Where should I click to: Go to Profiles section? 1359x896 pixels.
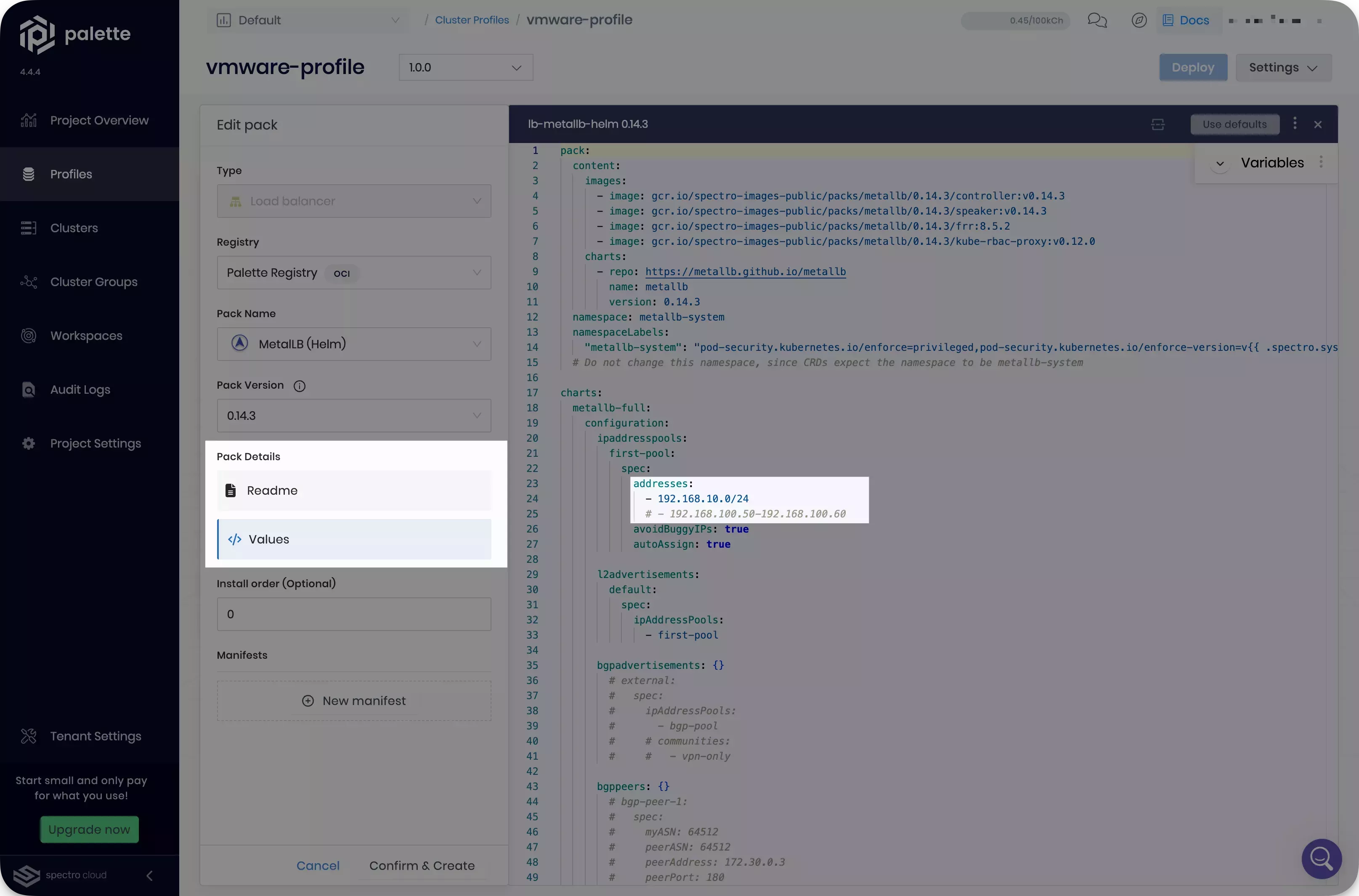click(x=89, y=174)
